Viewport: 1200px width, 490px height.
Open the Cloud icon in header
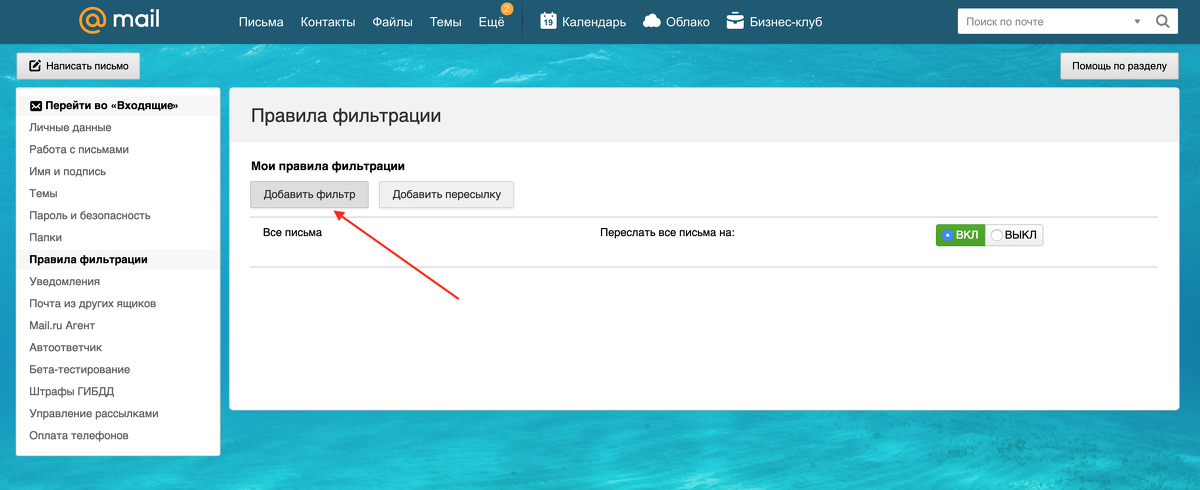652,21
